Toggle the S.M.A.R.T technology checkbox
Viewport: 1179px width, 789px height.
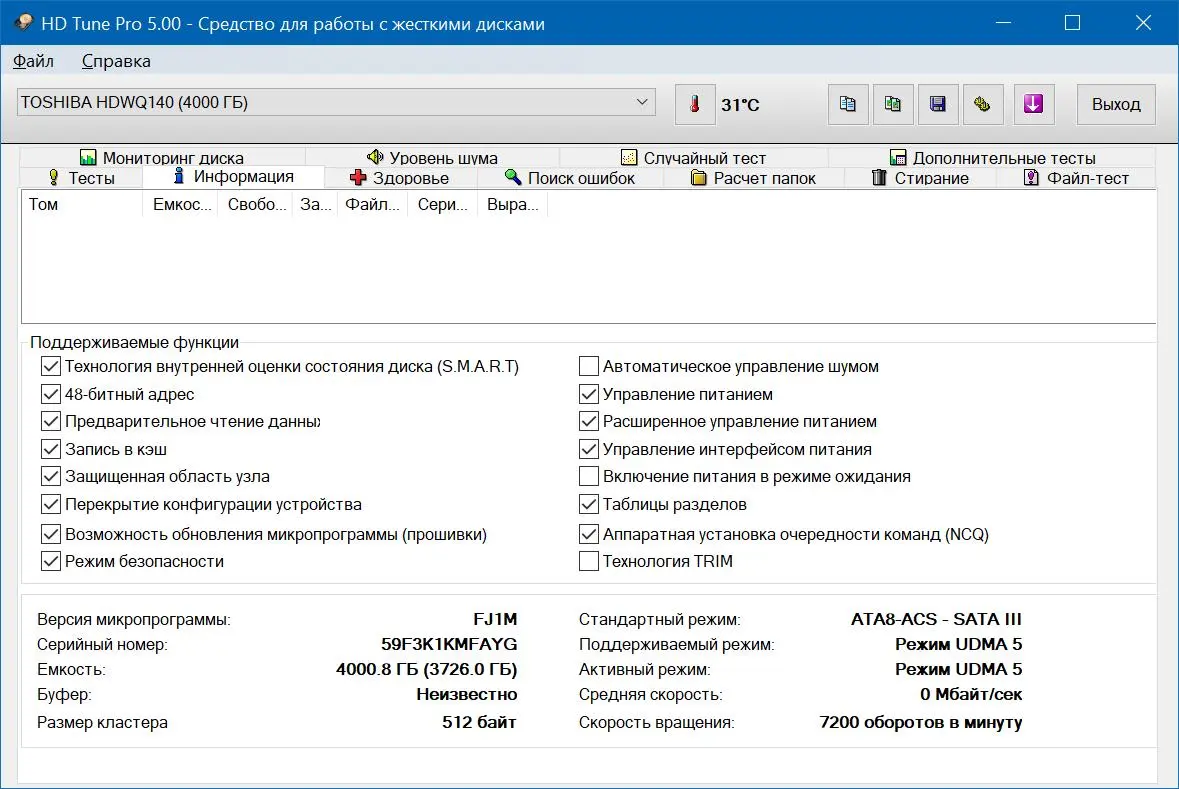[50, 366]
